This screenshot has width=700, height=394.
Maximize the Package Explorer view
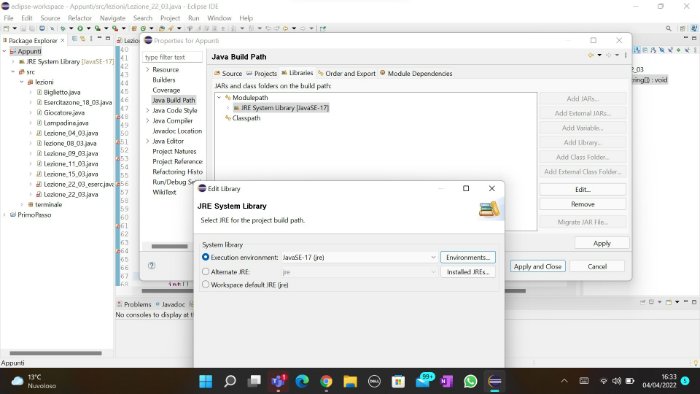click(x=108, y=39)
